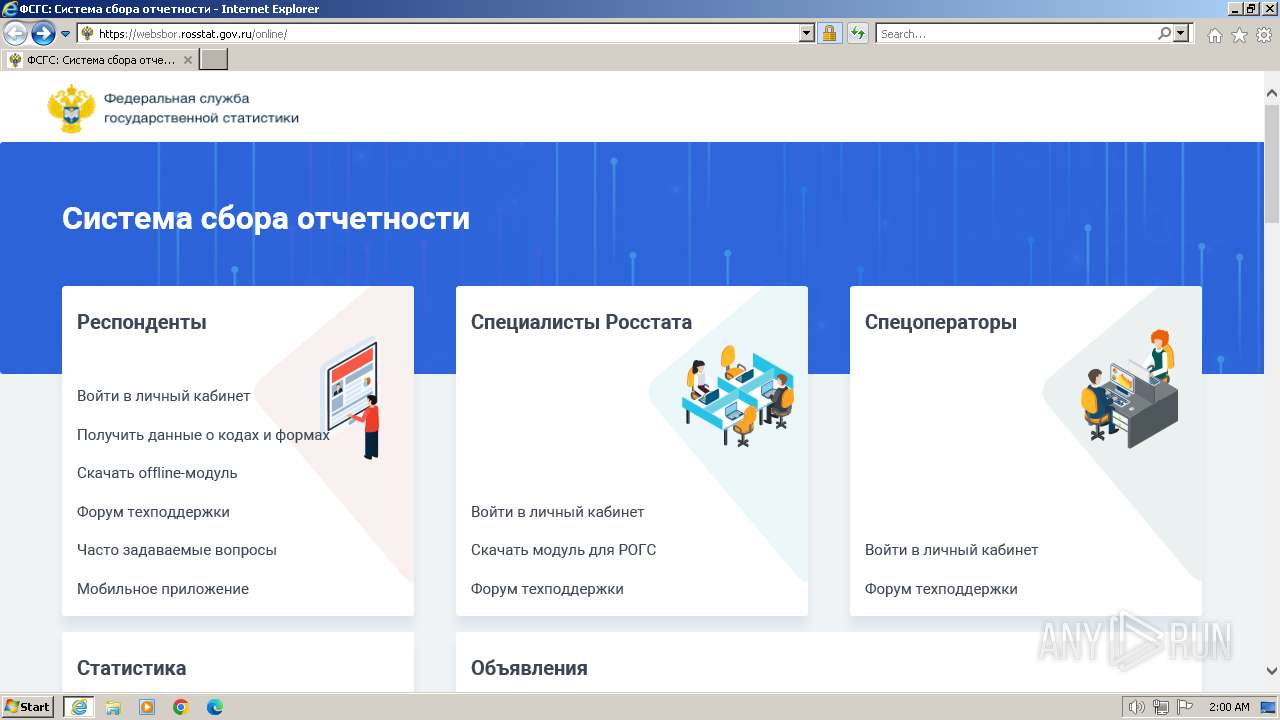Screen dimensions: 1280x720
Task: Click the Объявления section heading
Action: 529,668
